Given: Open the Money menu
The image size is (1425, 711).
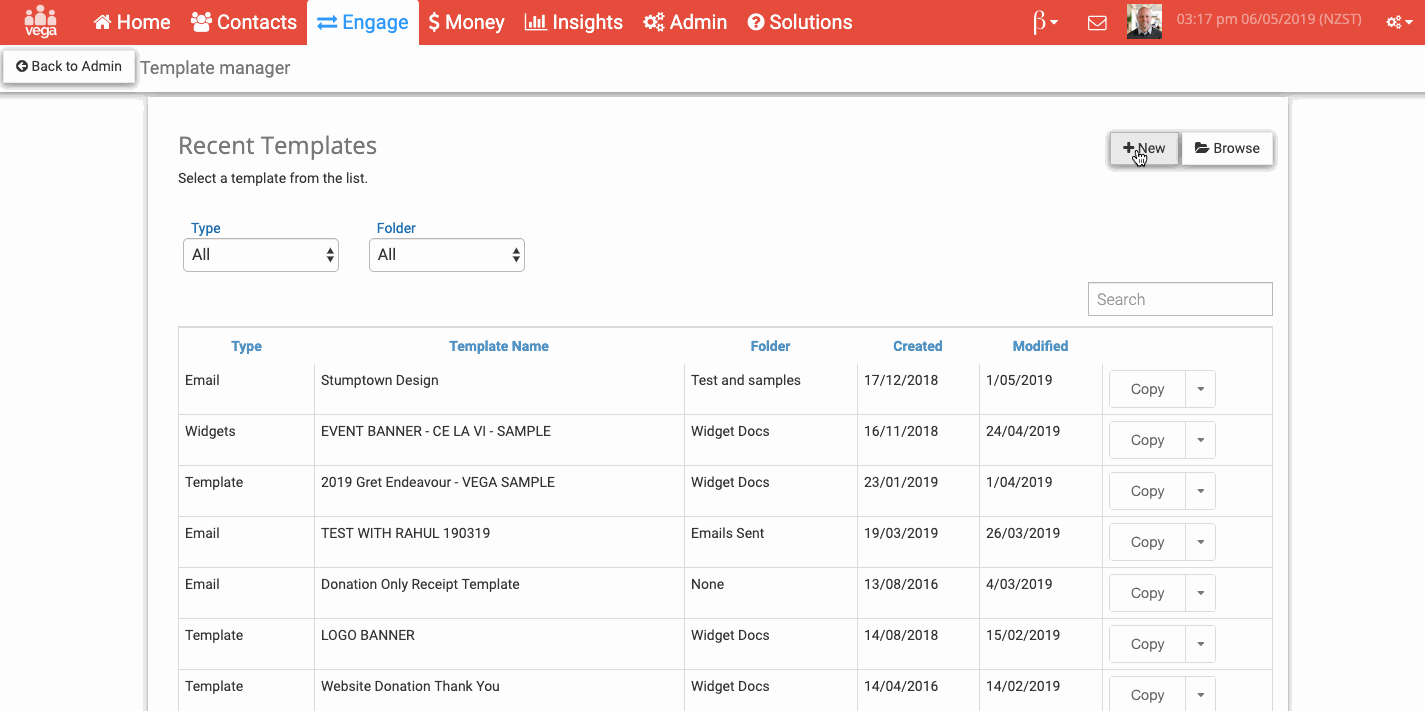Looking at the screenshot, I should coord(466,22).
